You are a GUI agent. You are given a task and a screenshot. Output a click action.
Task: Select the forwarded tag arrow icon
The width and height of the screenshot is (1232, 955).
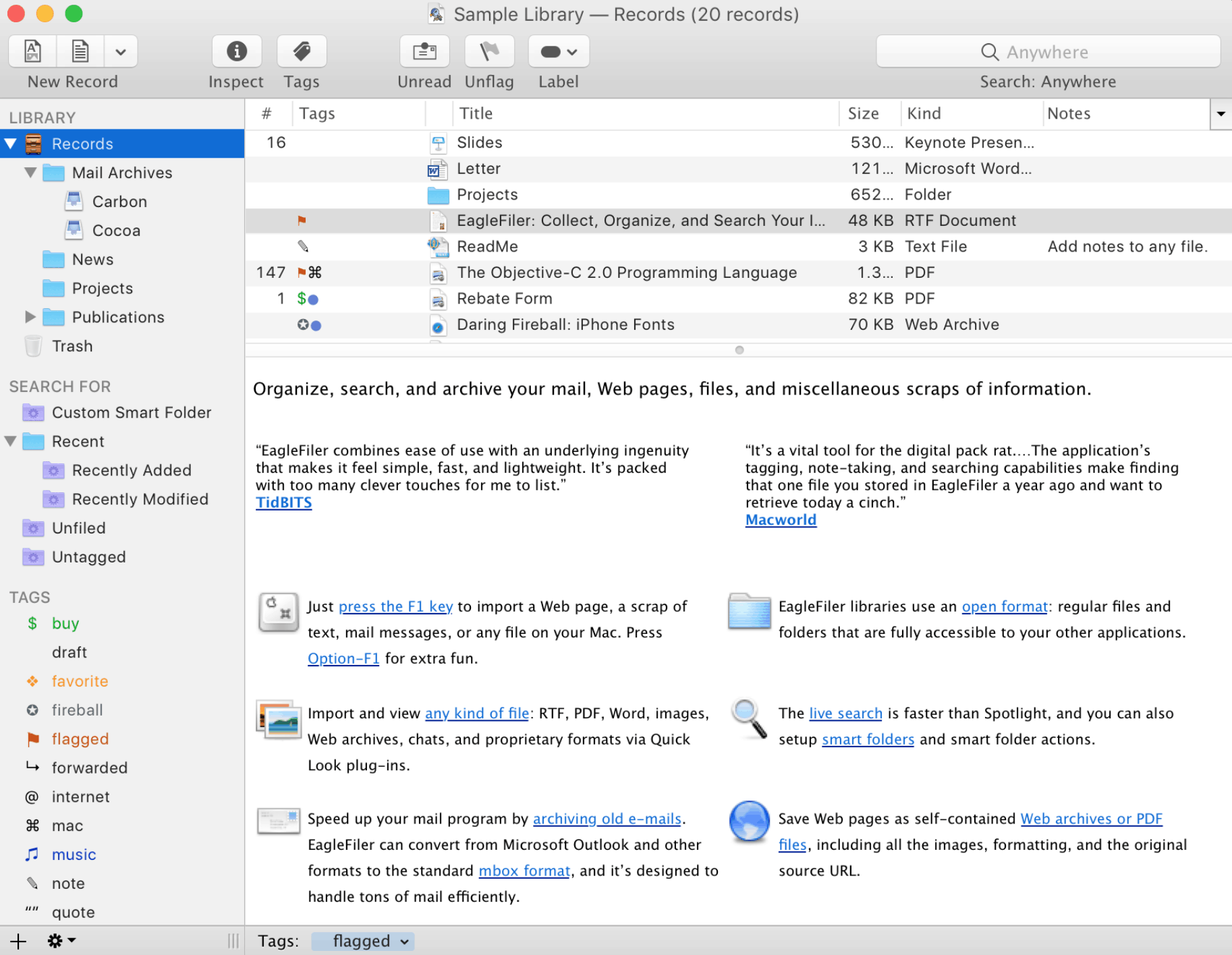(x=32, y=767)
